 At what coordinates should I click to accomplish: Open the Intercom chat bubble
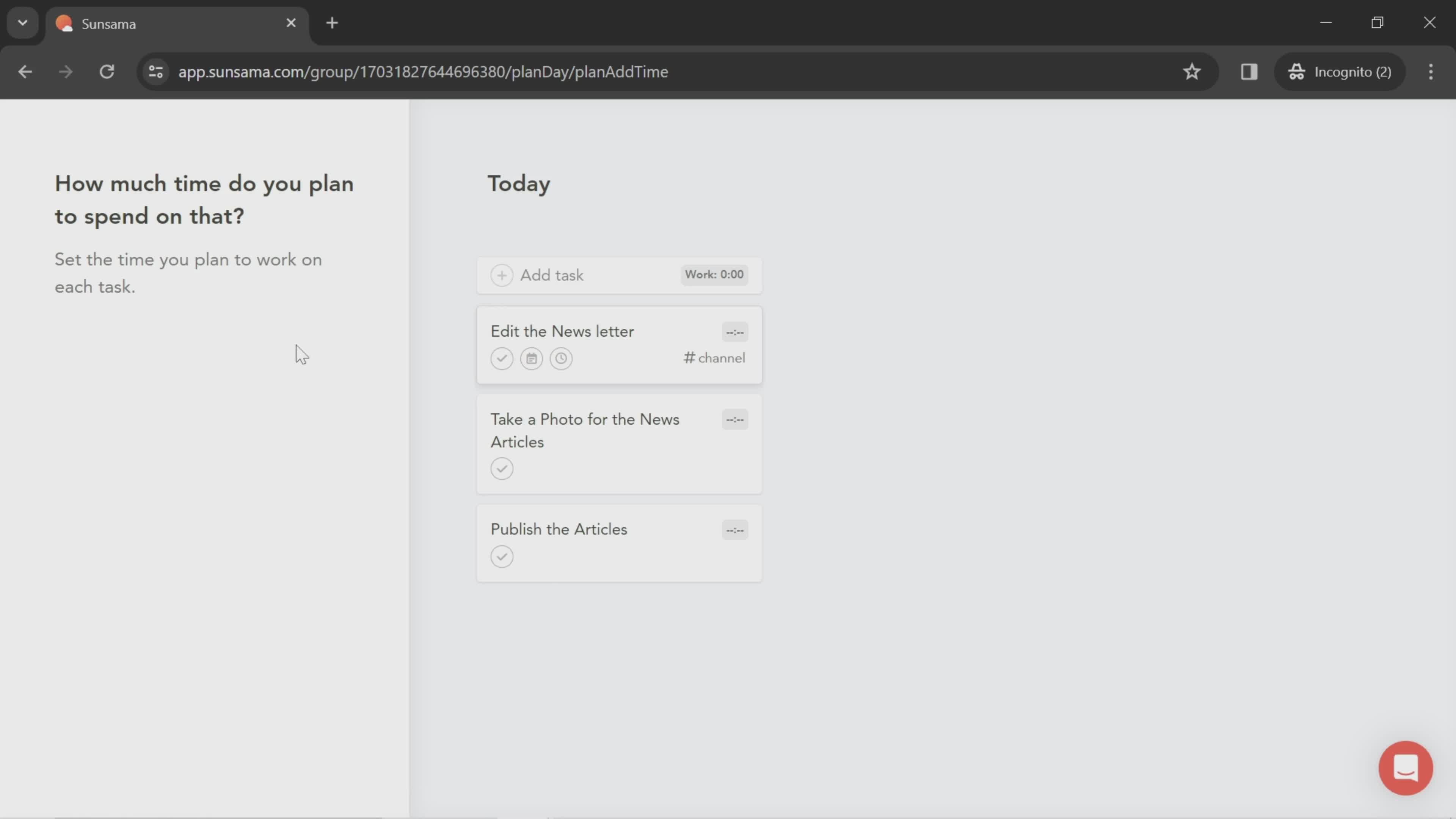tap(1405, 767)
